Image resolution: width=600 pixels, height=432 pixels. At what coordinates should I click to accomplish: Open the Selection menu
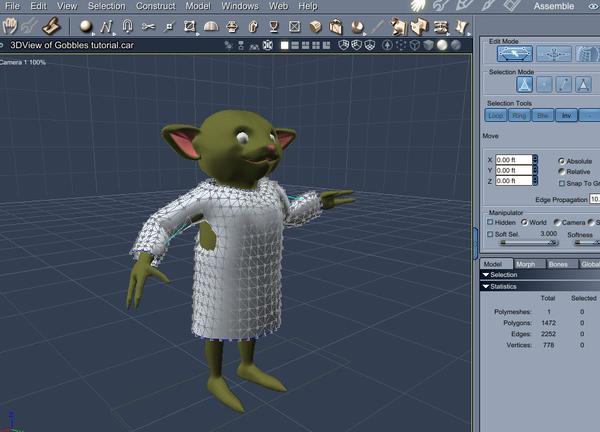[x=106, y=6]
